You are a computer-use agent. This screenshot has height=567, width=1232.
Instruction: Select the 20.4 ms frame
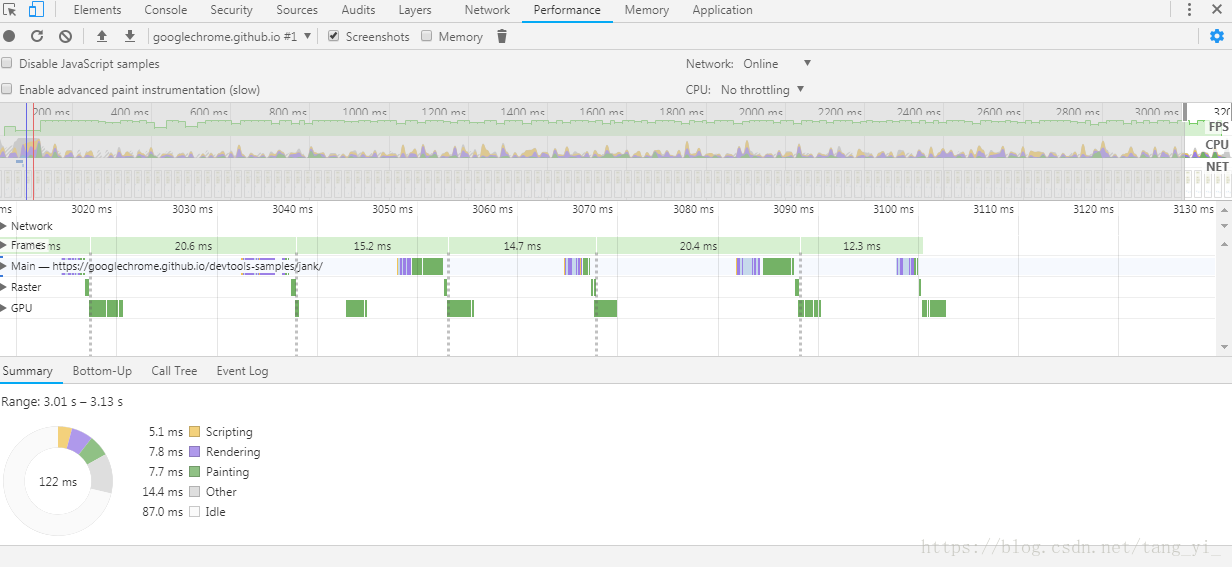point(698,245)
